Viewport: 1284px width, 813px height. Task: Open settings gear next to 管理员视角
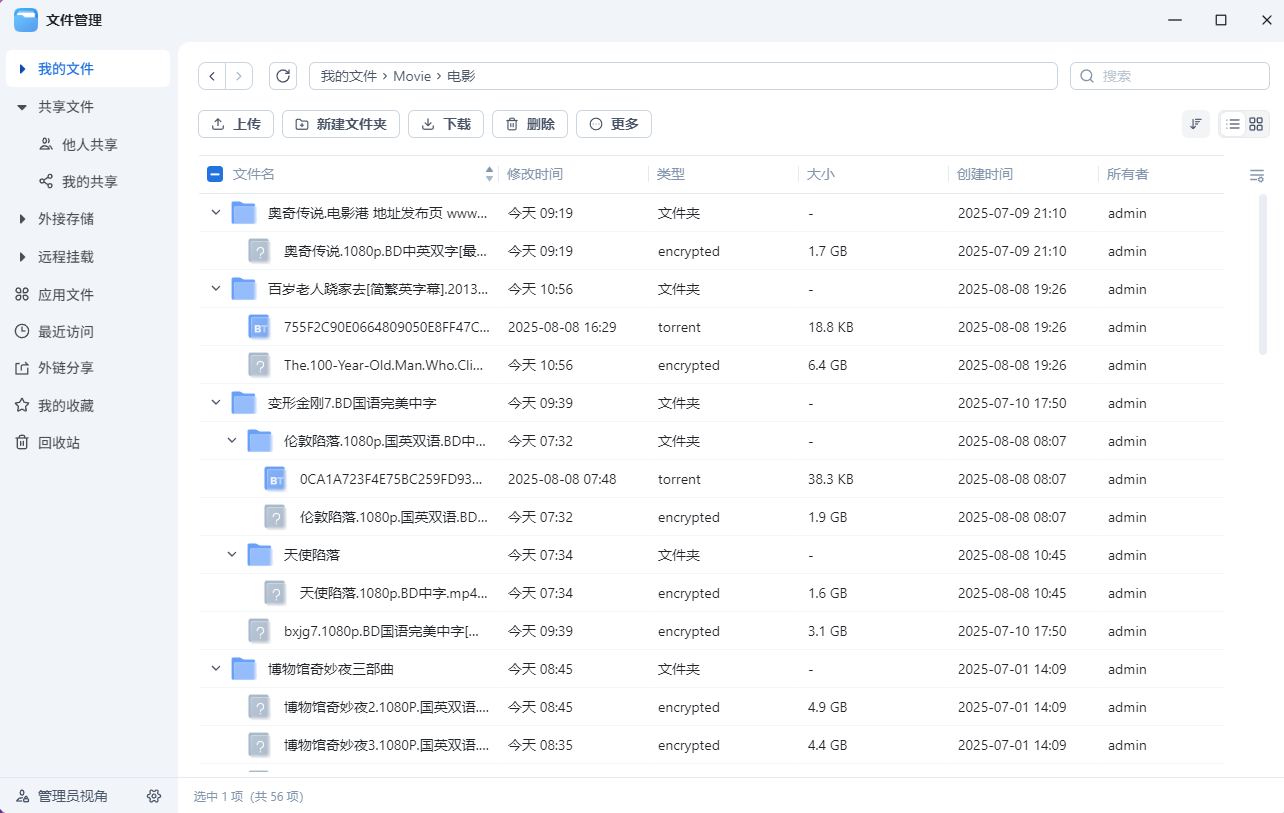[x=154, y=796]
